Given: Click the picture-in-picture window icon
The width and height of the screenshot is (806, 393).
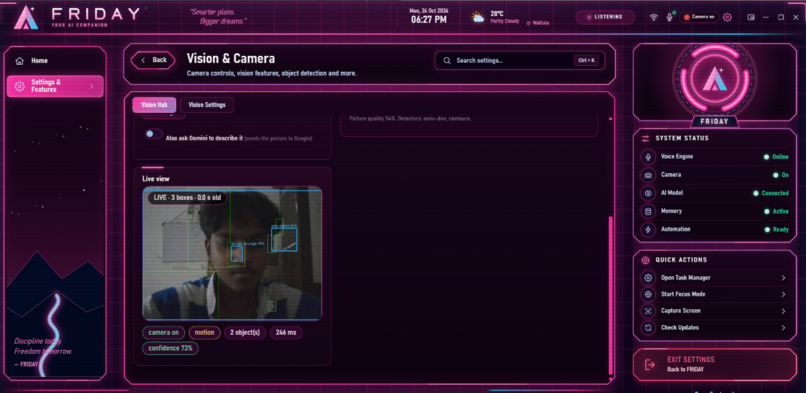Looking at the screenshot, I should point(751,17).
